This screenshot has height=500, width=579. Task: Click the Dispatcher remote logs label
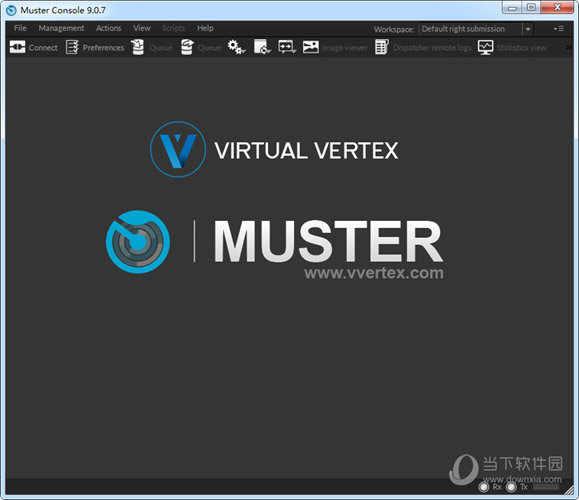(432, 48)
